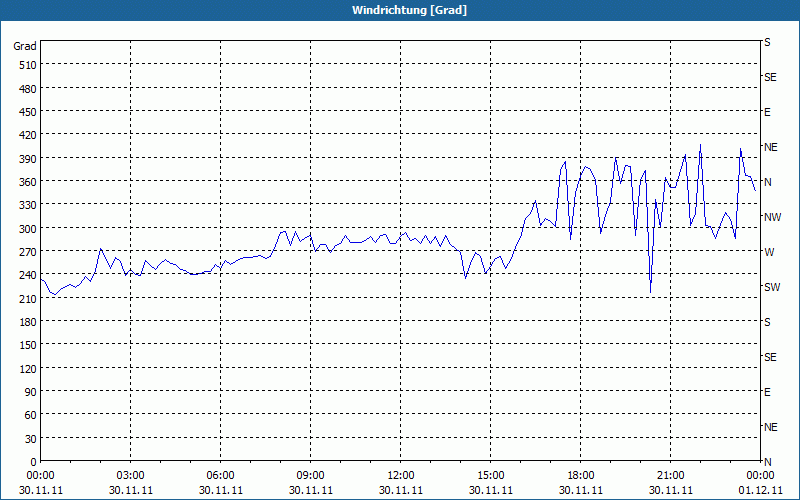Click the NE compass label near 400 degrees
Viewport: 800px width, 500px height.
[770, 147]
